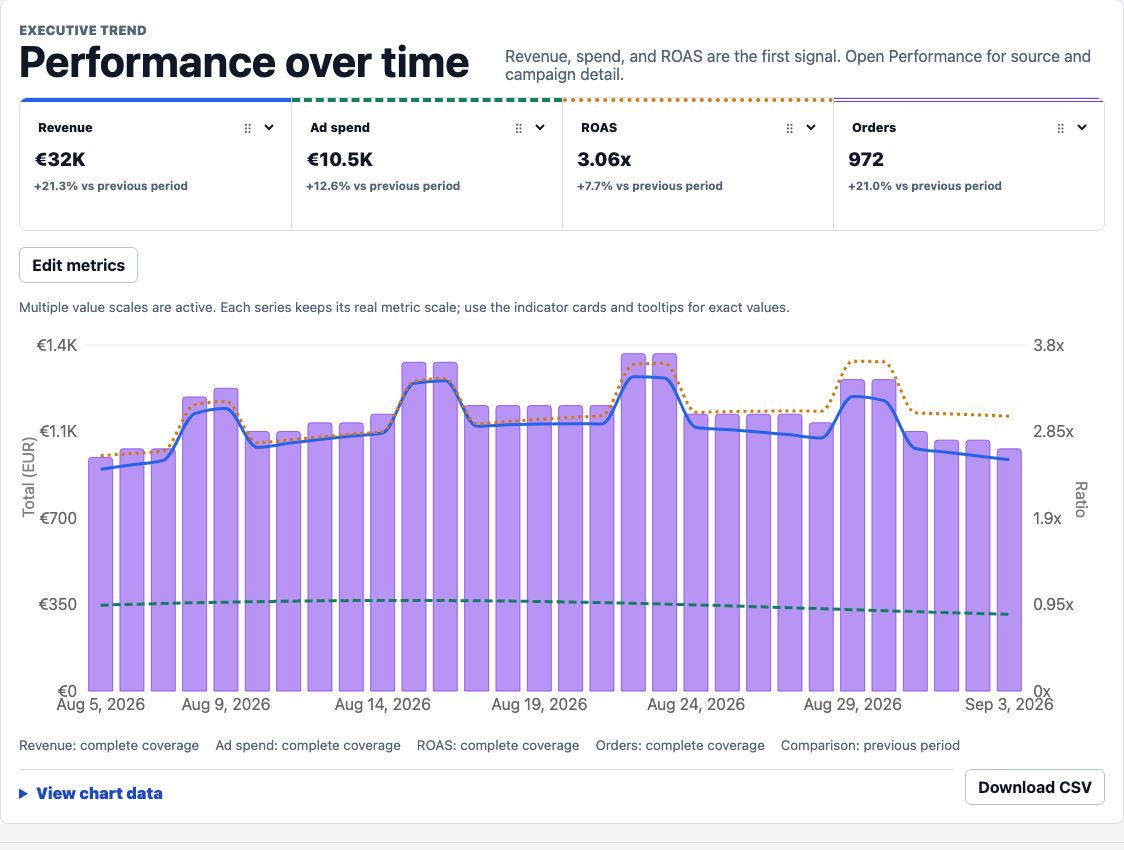Click the last orders bar for Sep 3
Screen dimensions: 1124x850
tap(1009, 570)
